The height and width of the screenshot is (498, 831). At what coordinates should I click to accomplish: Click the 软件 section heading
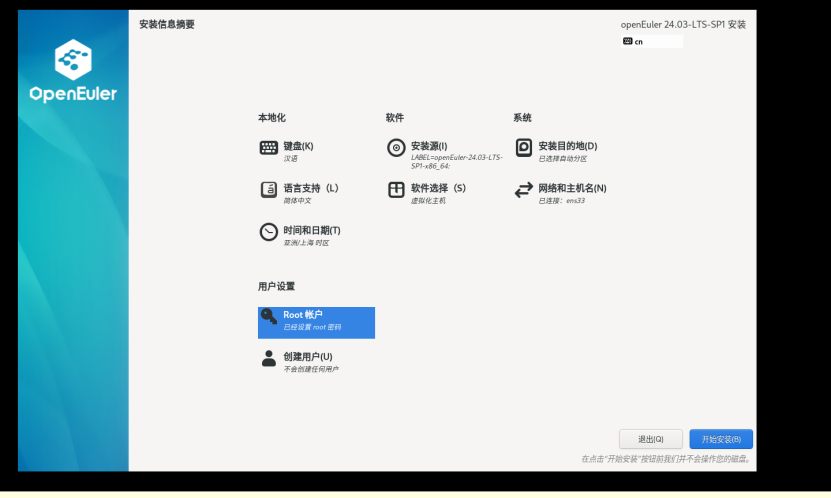click(395, 118)
